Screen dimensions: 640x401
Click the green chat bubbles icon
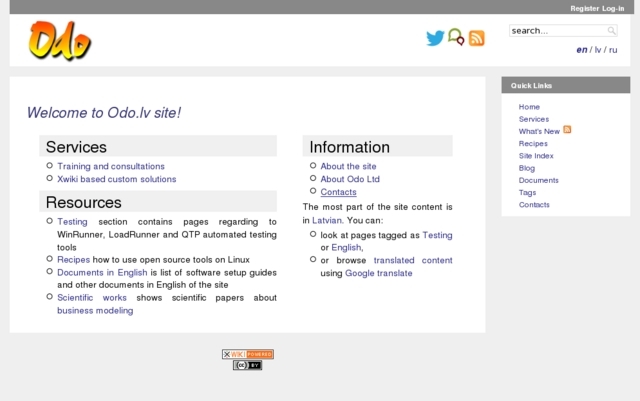click(x=456, y=38)
